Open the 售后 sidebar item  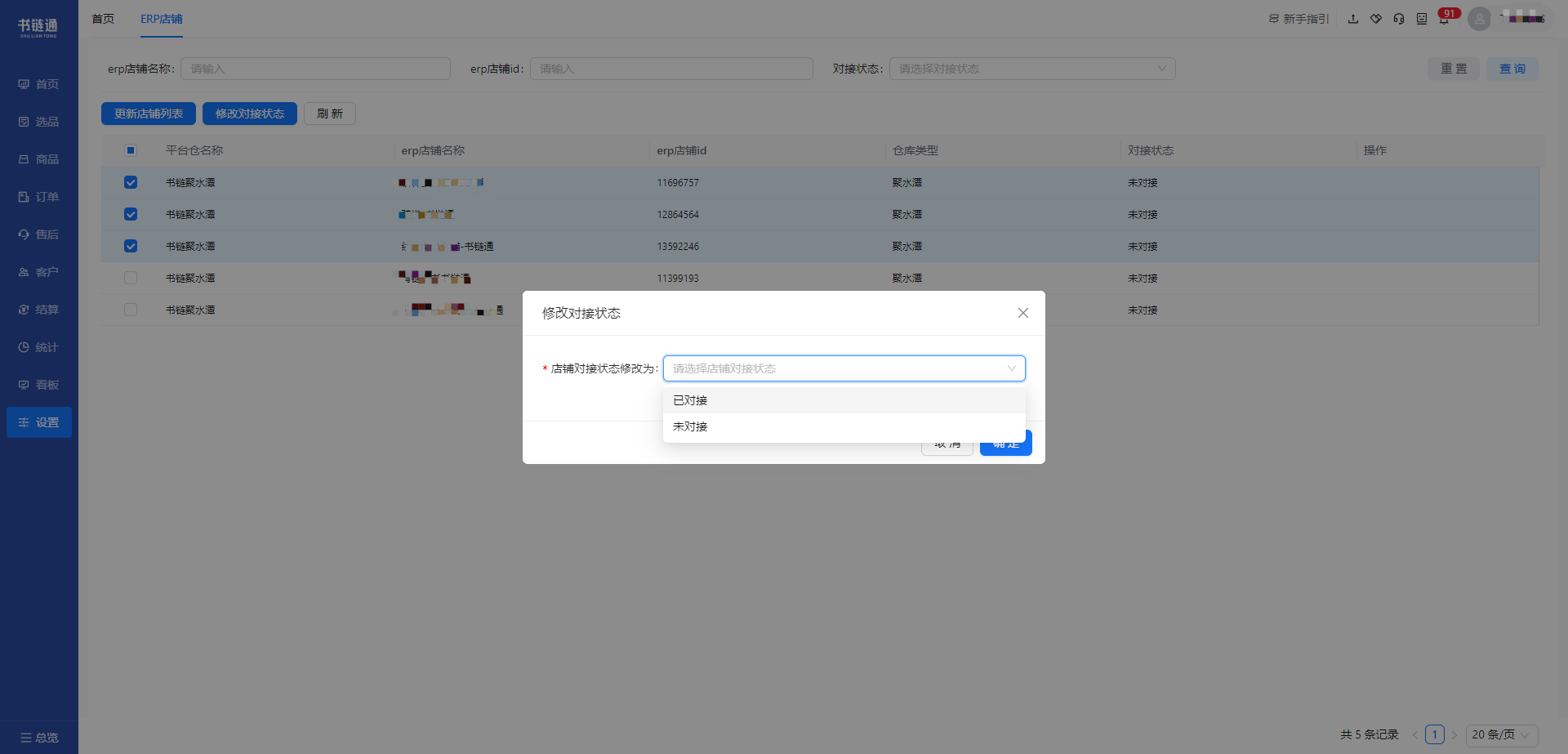pos(39,234)
